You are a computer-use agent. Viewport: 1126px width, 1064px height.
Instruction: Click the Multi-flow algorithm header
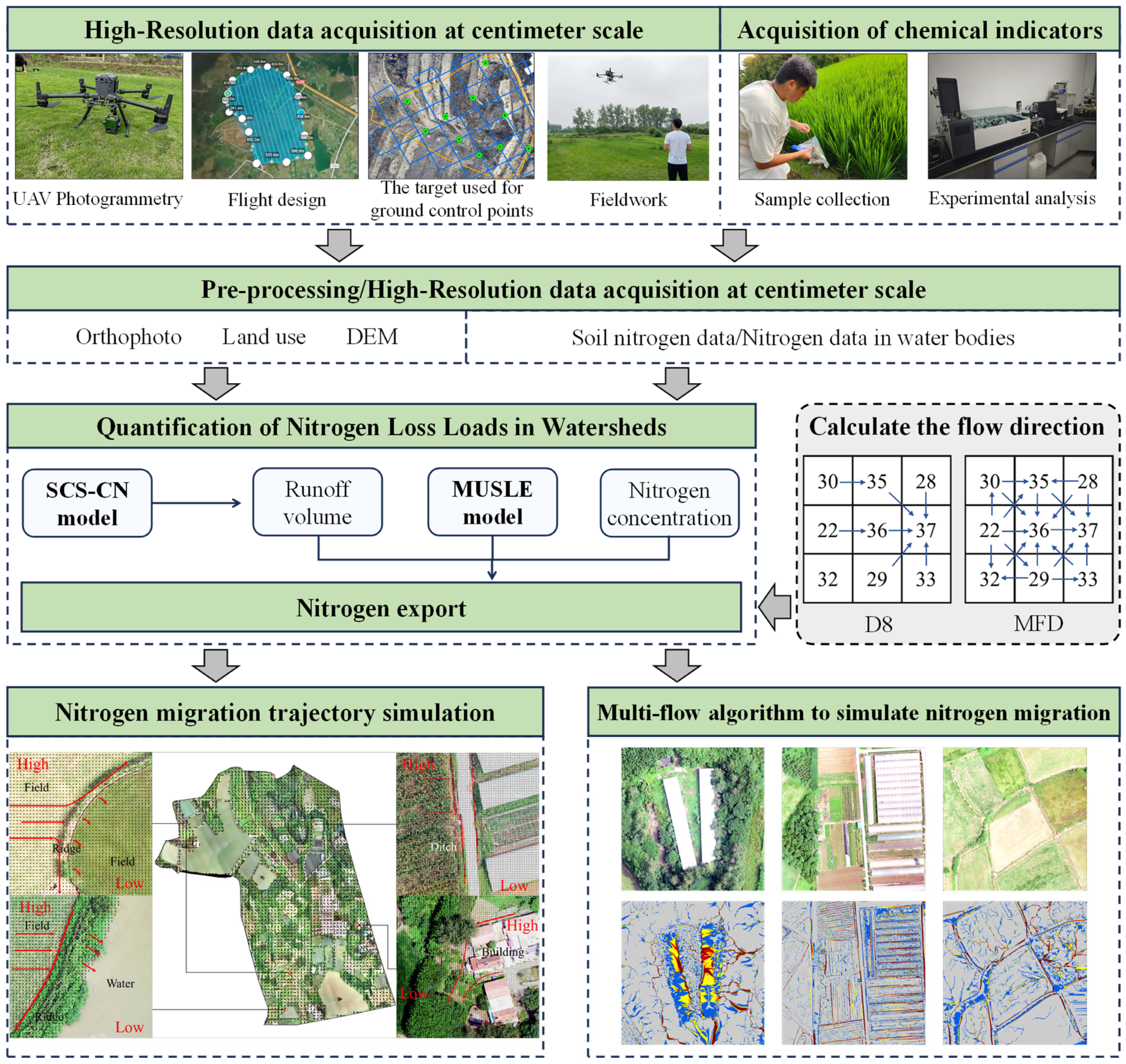tap(853, 712)
